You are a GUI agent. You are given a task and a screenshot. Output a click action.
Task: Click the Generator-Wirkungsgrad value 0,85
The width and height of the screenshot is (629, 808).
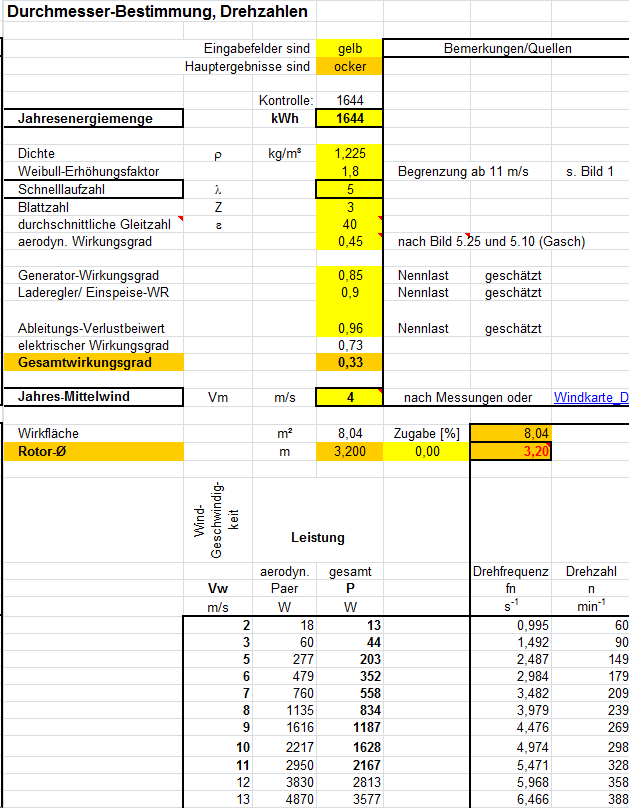point(349,275)
